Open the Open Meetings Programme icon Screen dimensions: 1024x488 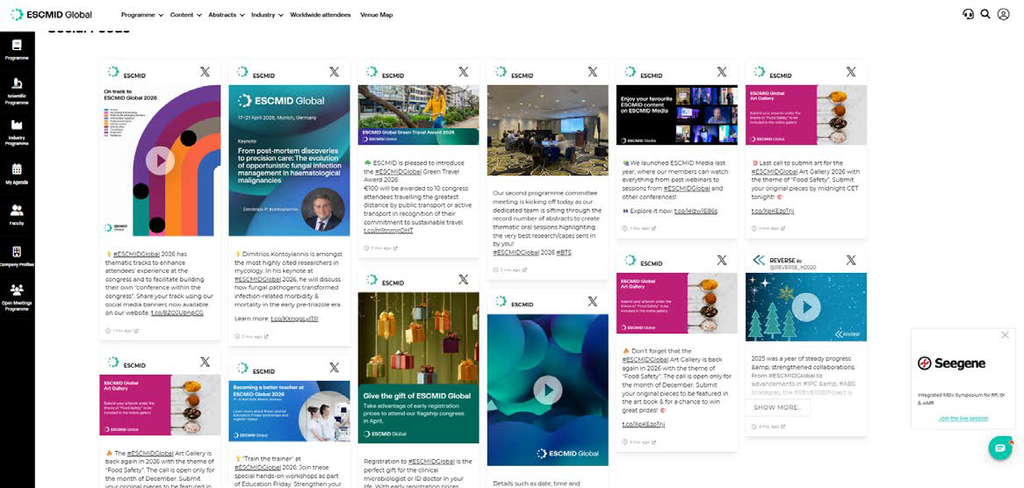pos(17,290)
